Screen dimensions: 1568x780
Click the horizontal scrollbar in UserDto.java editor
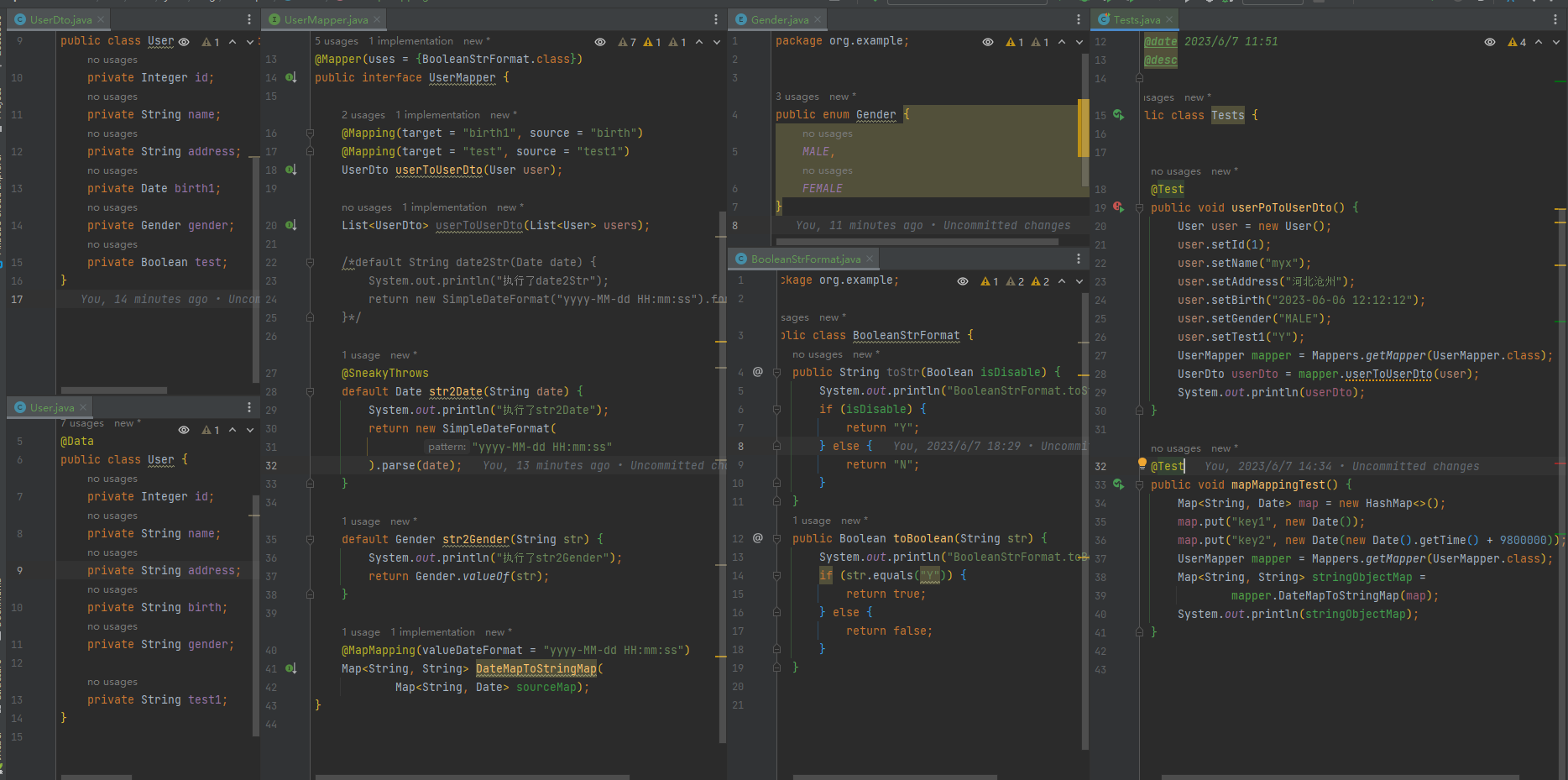[114, 390]
